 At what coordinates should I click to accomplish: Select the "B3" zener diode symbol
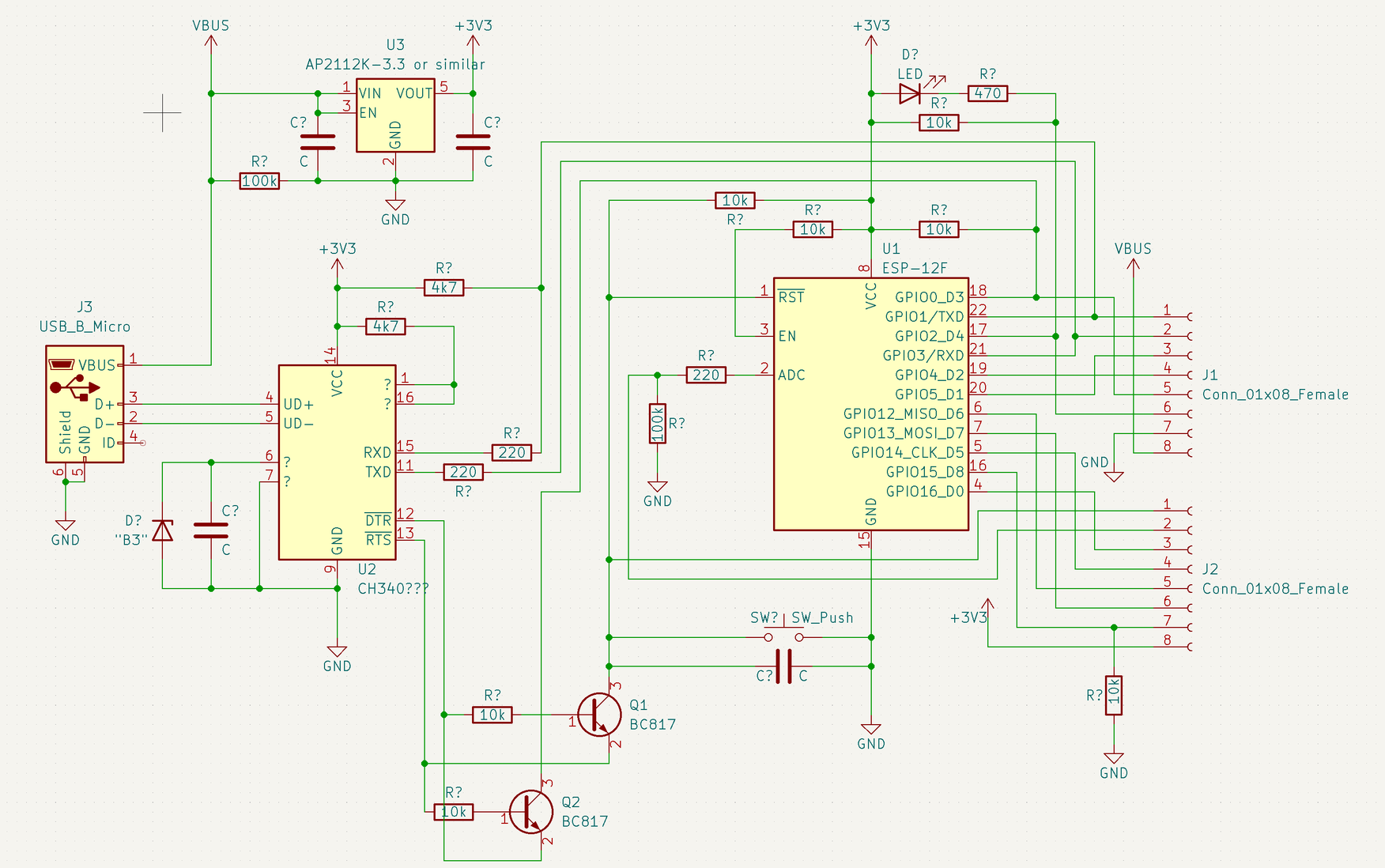tap(162, 530)
